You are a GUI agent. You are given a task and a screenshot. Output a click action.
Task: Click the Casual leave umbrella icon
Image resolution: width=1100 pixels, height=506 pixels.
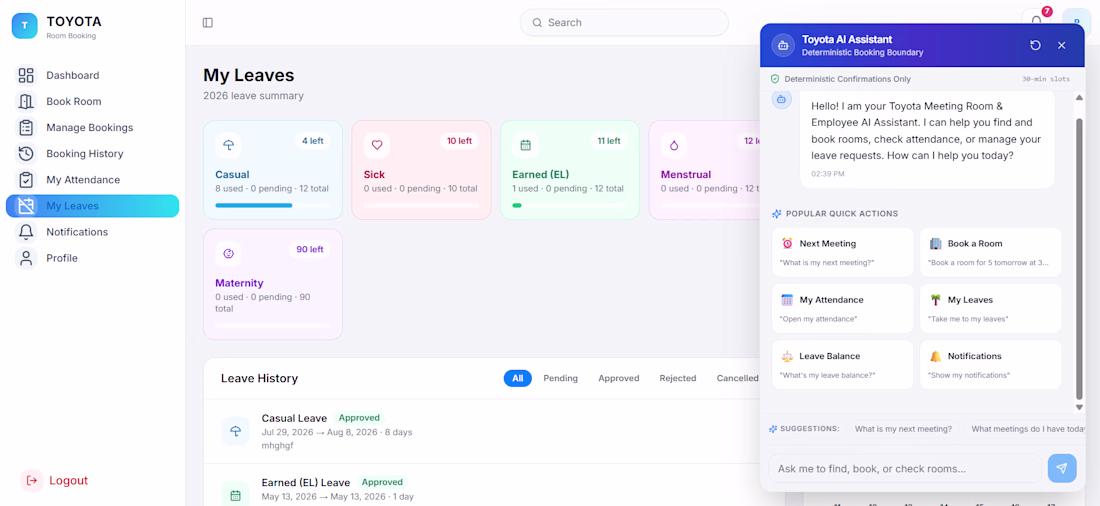pyautogui.click(x=229, y=145)
